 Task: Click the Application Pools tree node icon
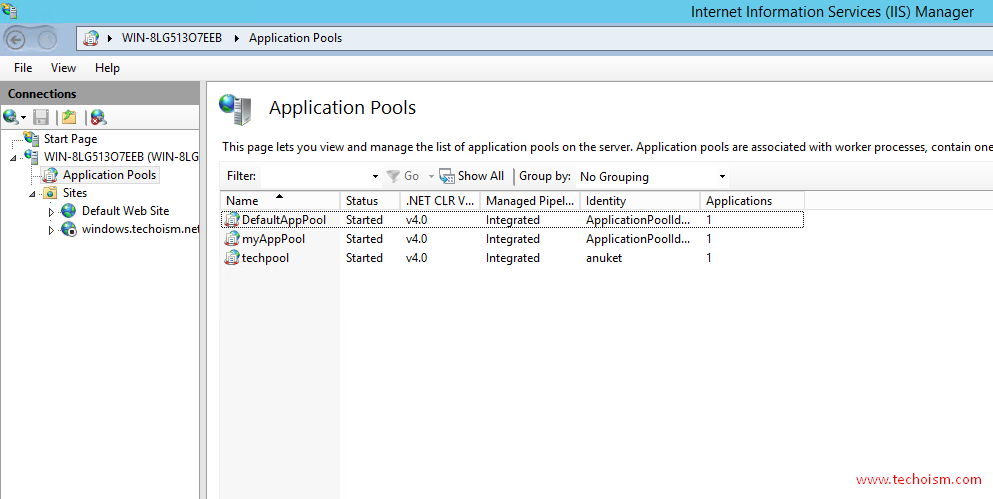click(50, 175)
